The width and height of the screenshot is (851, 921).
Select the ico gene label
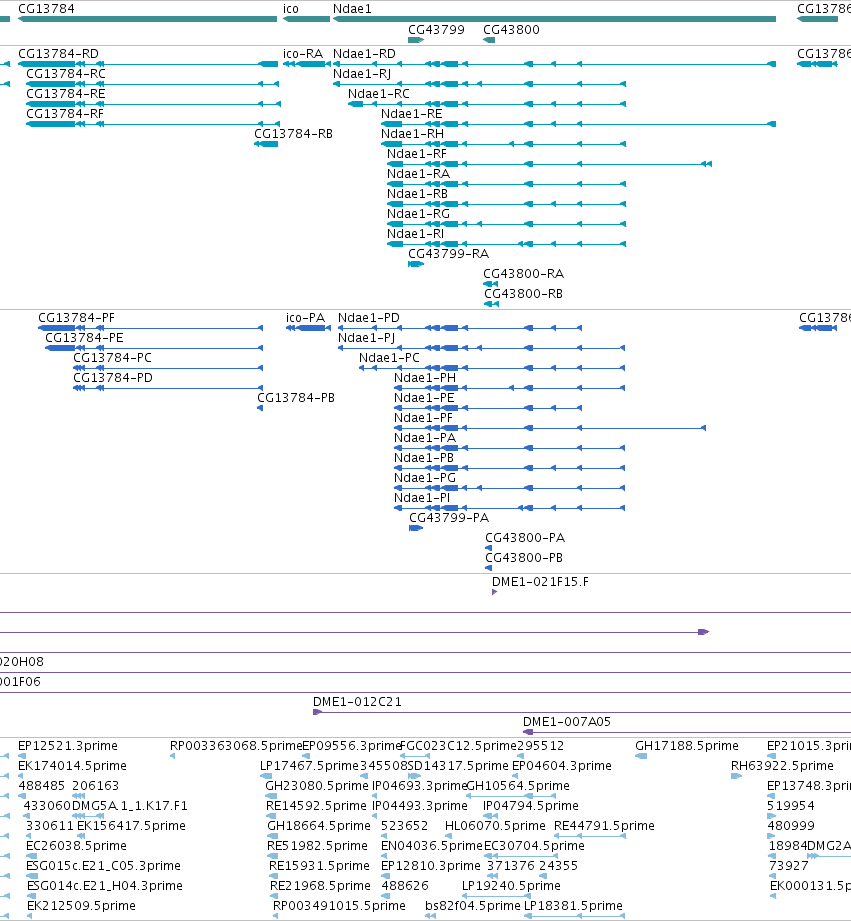point(291,9)
